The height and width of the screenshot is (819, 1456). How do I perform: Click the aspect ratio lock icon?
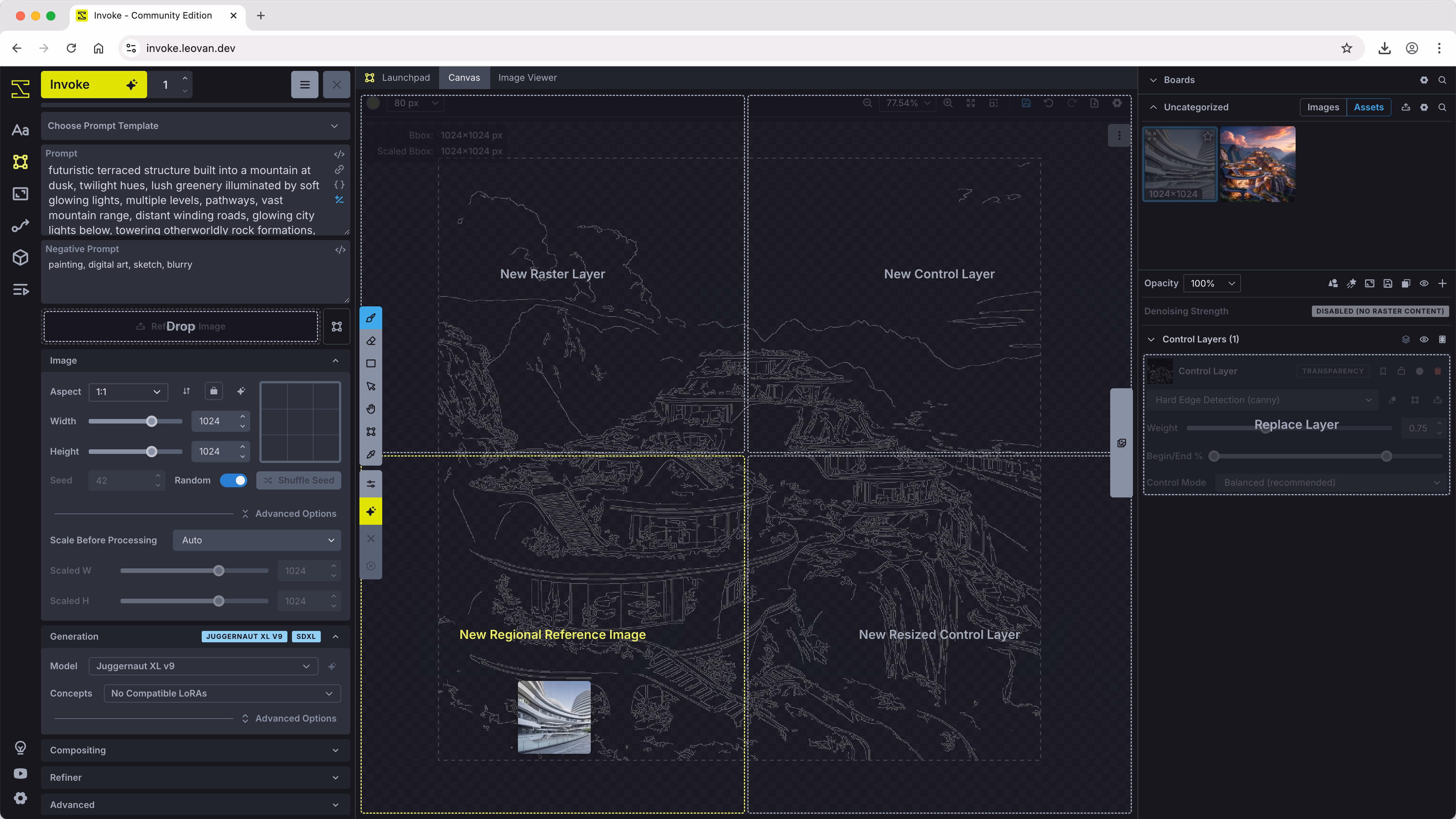pos(213,391)
